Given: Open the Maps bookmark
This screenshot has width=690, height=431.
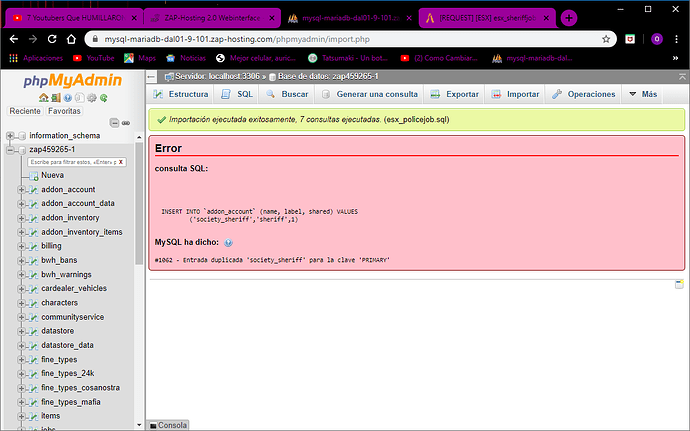Looking at the screenshot, I should [x=140, y=58].
